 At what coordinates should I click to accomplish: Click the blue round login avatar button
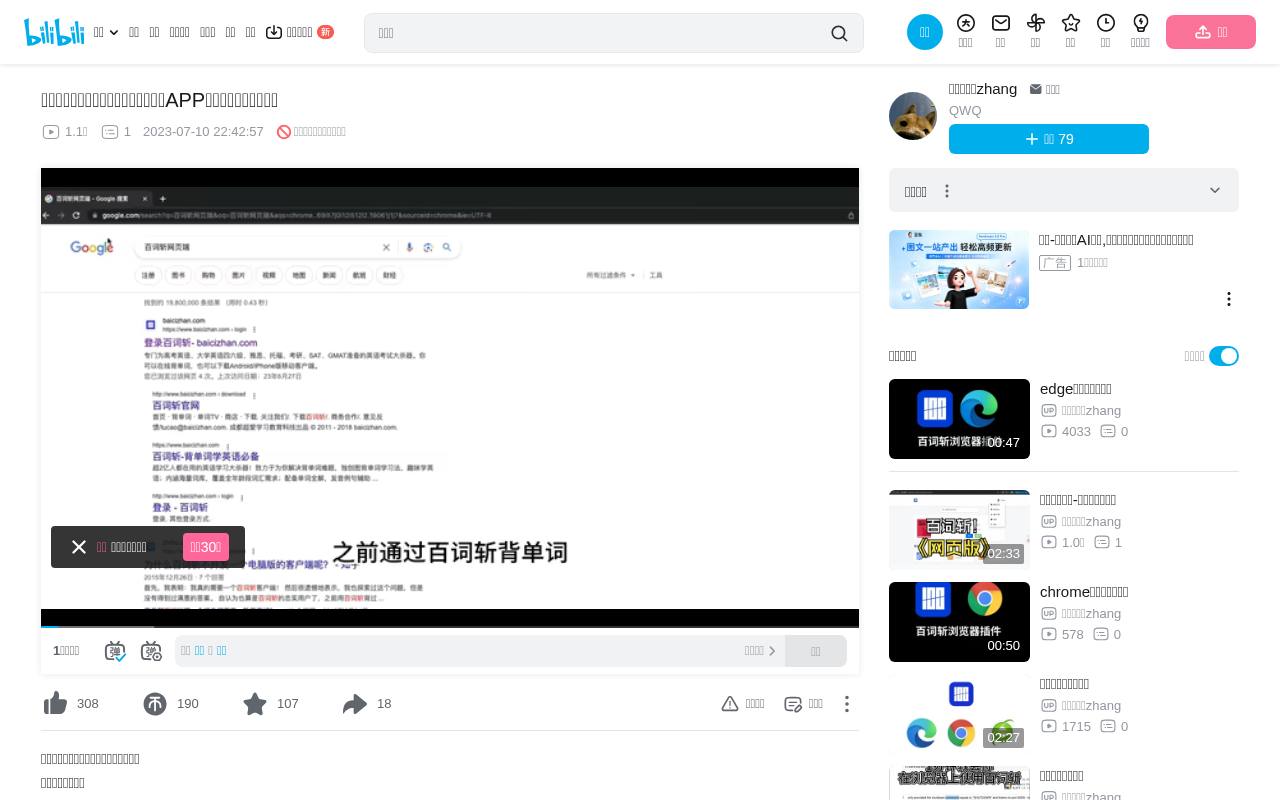[x=925, y=32]
